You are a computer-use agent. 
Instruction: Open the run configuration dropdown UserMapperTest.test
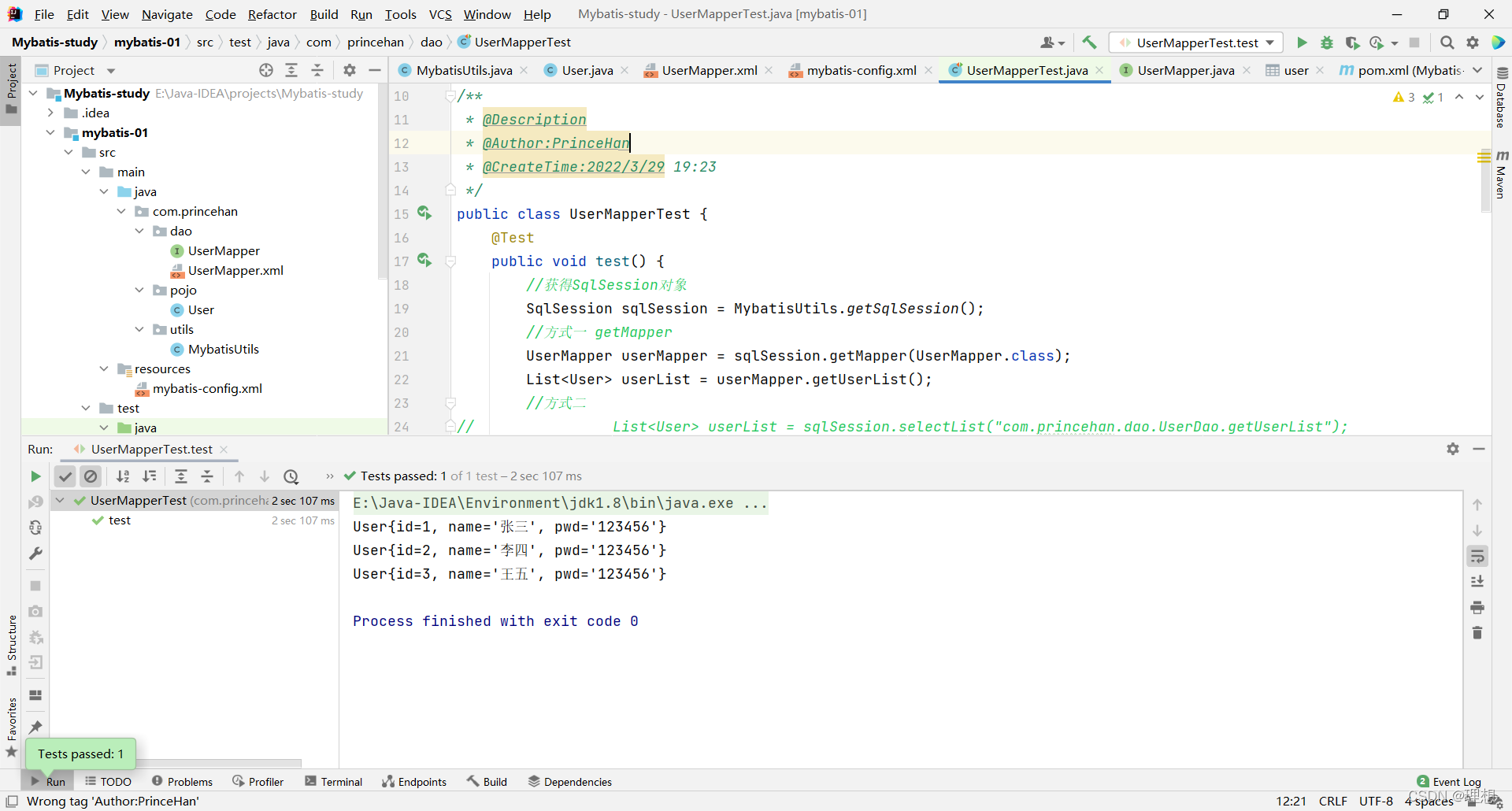(1196, 43)
